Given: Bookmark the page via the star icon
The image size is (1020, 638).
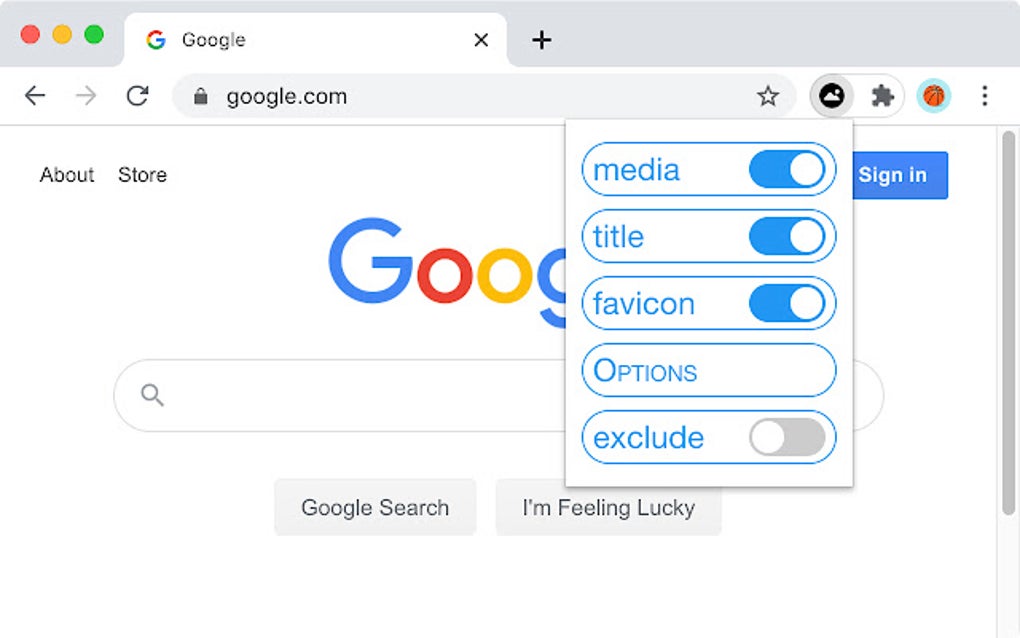Looking at the screenshot, I should 768,96.
